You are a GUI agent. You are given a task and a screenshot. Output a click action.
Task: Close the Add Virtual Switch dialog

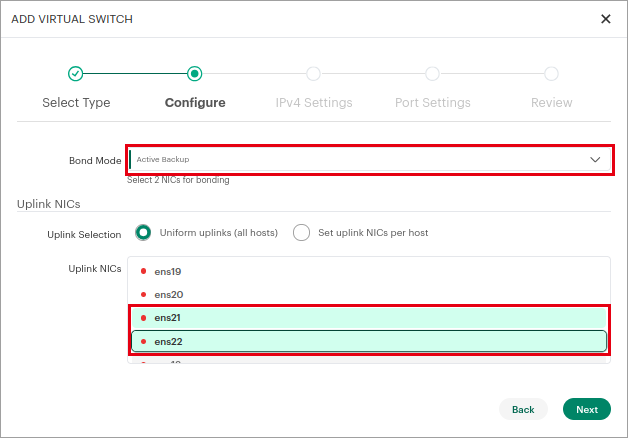(x=606, y=19)
